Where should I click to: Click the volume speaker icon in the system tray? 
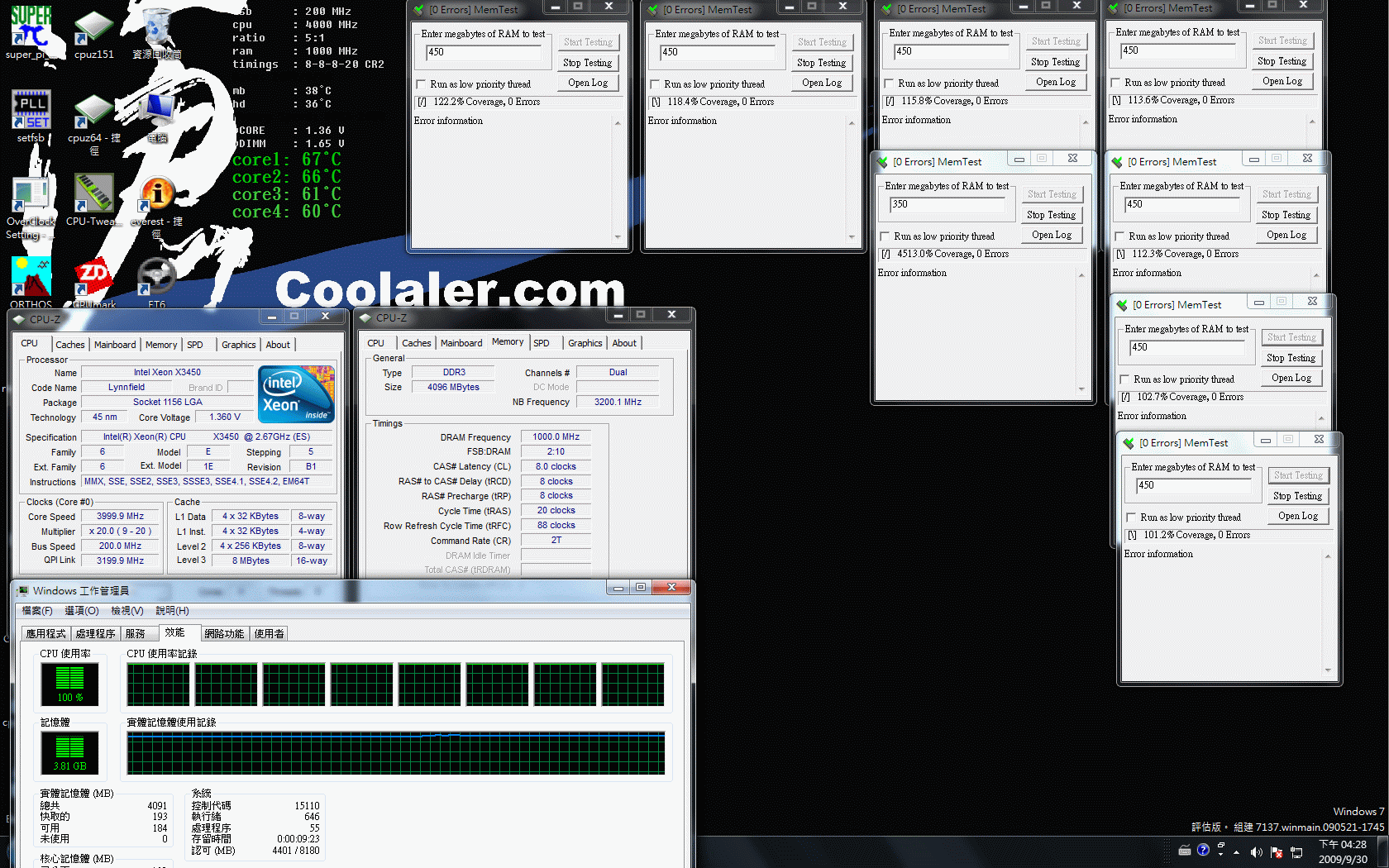(x=1256, y=851)
